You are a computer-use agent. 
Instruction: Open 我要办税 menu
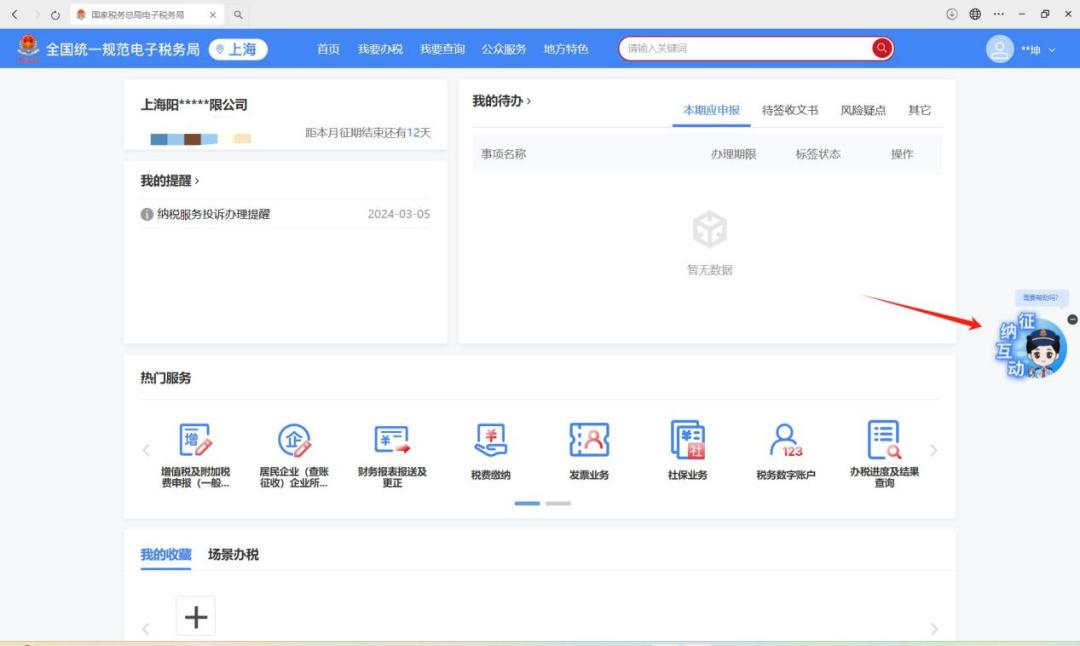coord(380,49)
